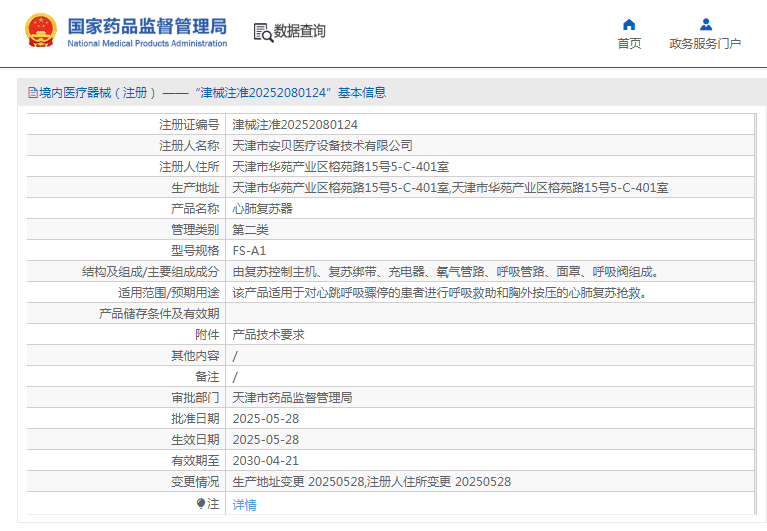The image size is (767, 531).
Task: Click the 适用范围 intended use description
Action: [x=440, y=293]
